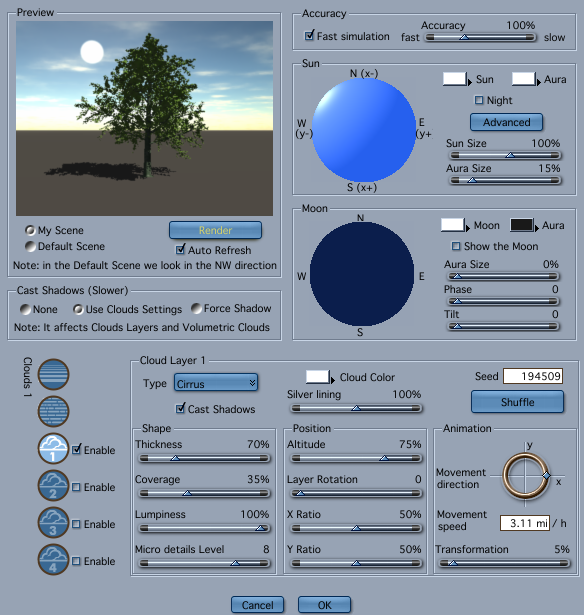Image resolution: width=584 pixels, height=615 pixels.
Task: Open the black Moon Aura color swatch
Action: [522, 225]
